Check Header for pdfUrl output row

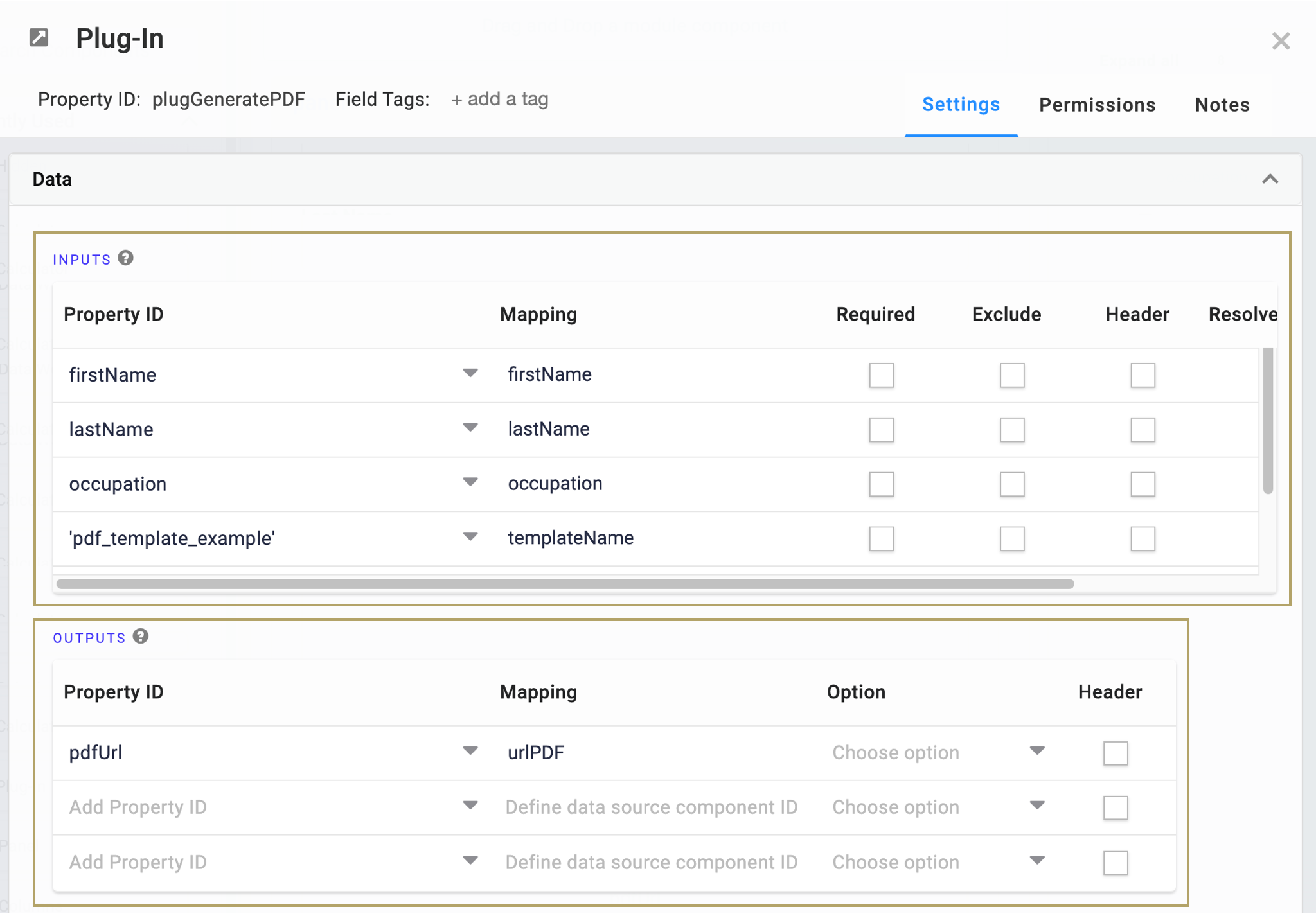tap(1116, 753)
